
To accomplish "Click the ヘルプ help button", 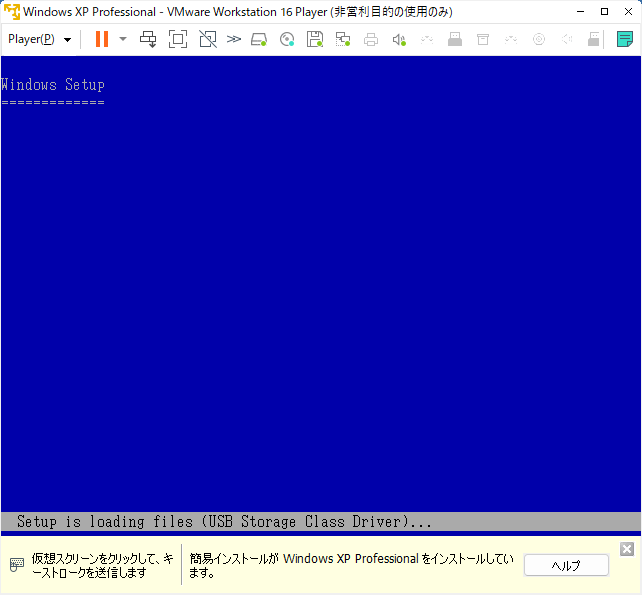I will (x=566, y=565).
